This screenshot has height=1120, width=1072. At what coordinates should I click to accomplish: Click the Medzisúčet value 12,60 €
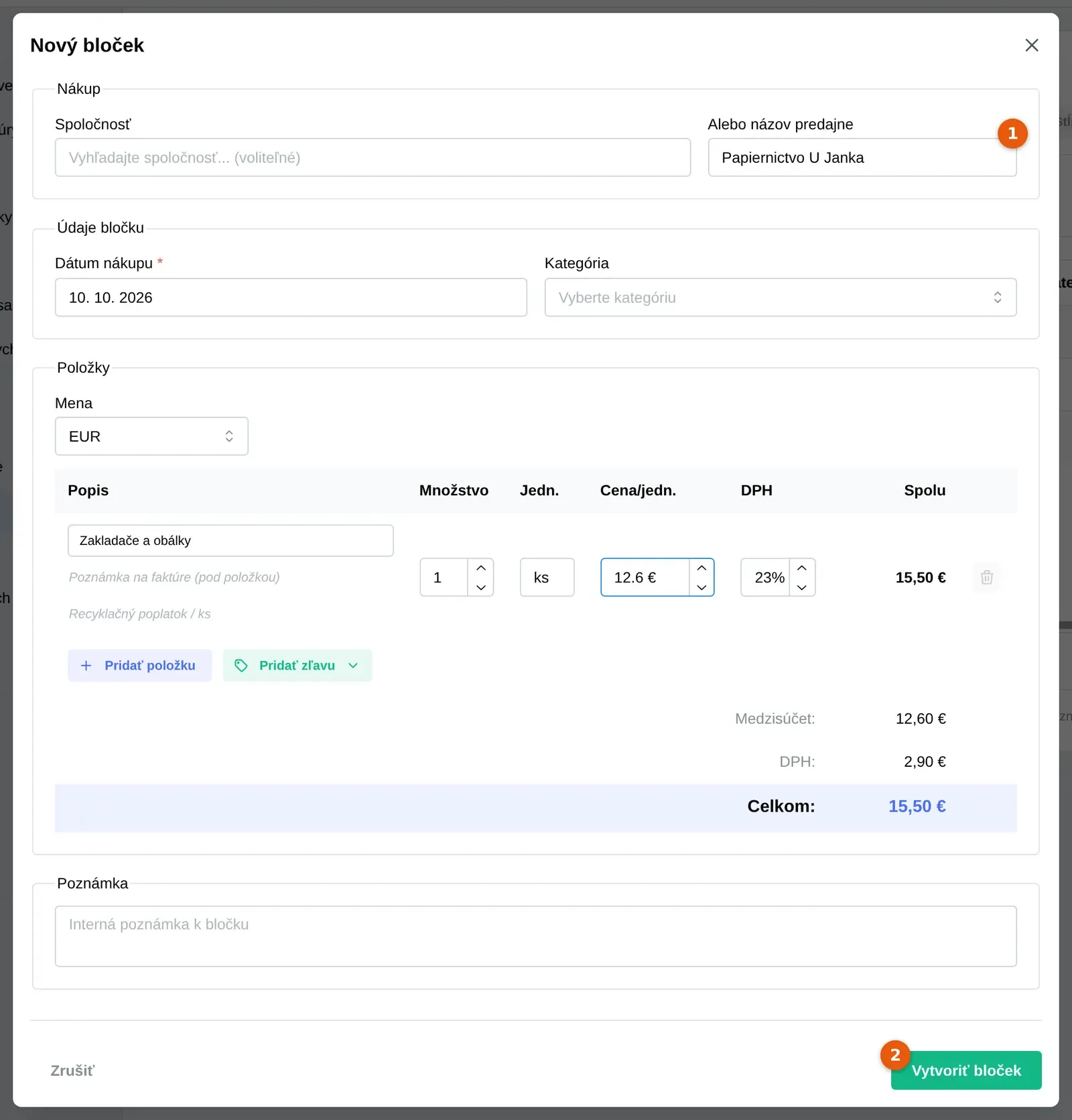point(921,719)
